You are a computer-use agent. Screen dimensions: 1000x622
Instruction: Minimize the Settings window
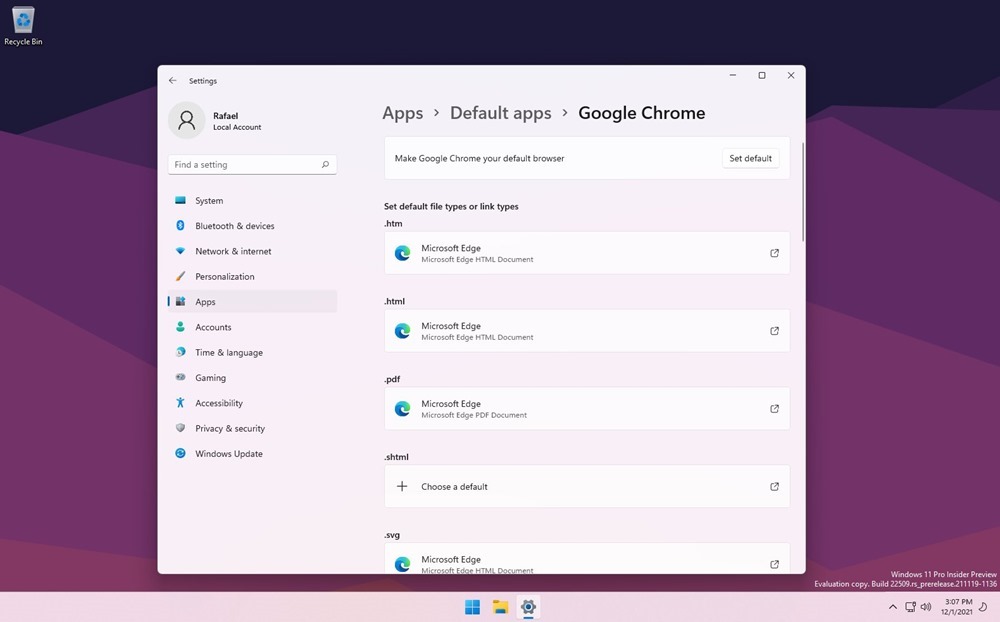point(733,75)
